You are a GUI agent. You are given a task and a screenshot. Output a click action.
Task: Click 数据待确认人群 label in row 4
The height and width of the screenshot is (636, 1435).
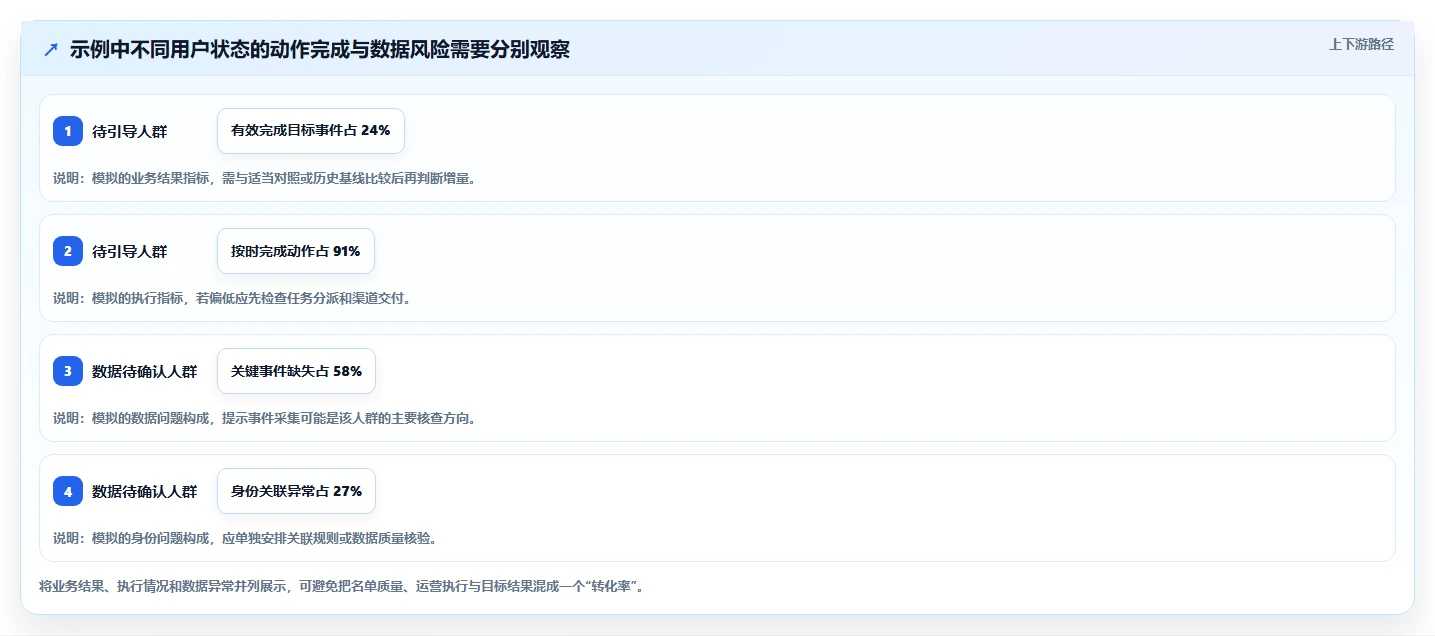tap(145, 491)
